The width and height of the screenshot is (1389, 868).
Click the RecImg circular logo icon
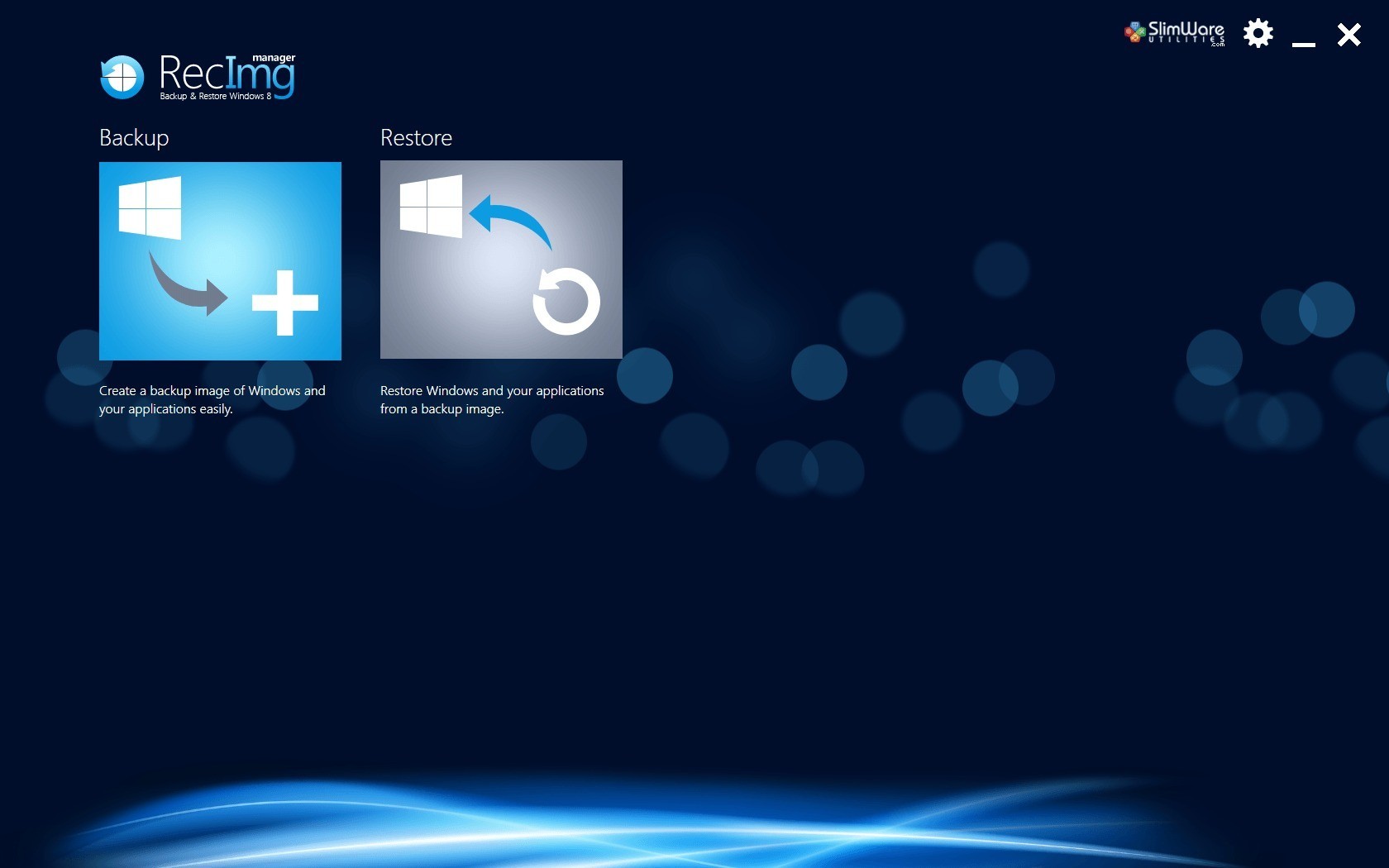point(122,77)
